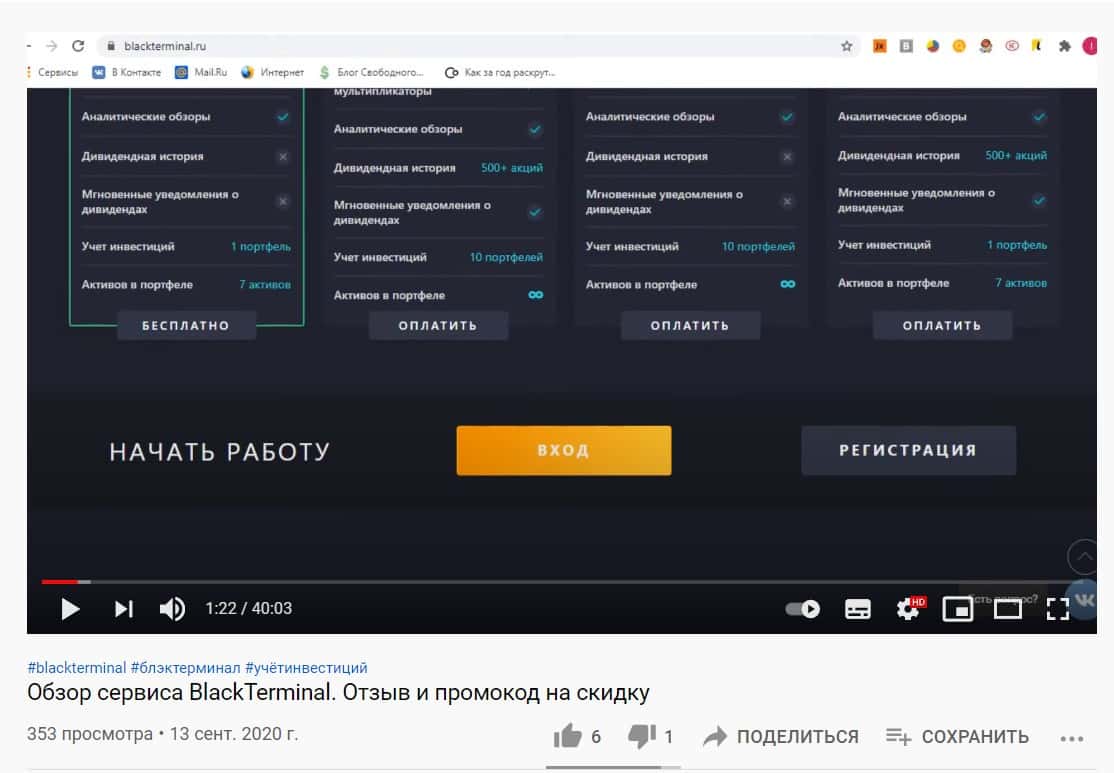Open the Mail.Ru bookmark
This screenshot has height=773, width=1114.
pyautogui.click(x=201, y=72)
